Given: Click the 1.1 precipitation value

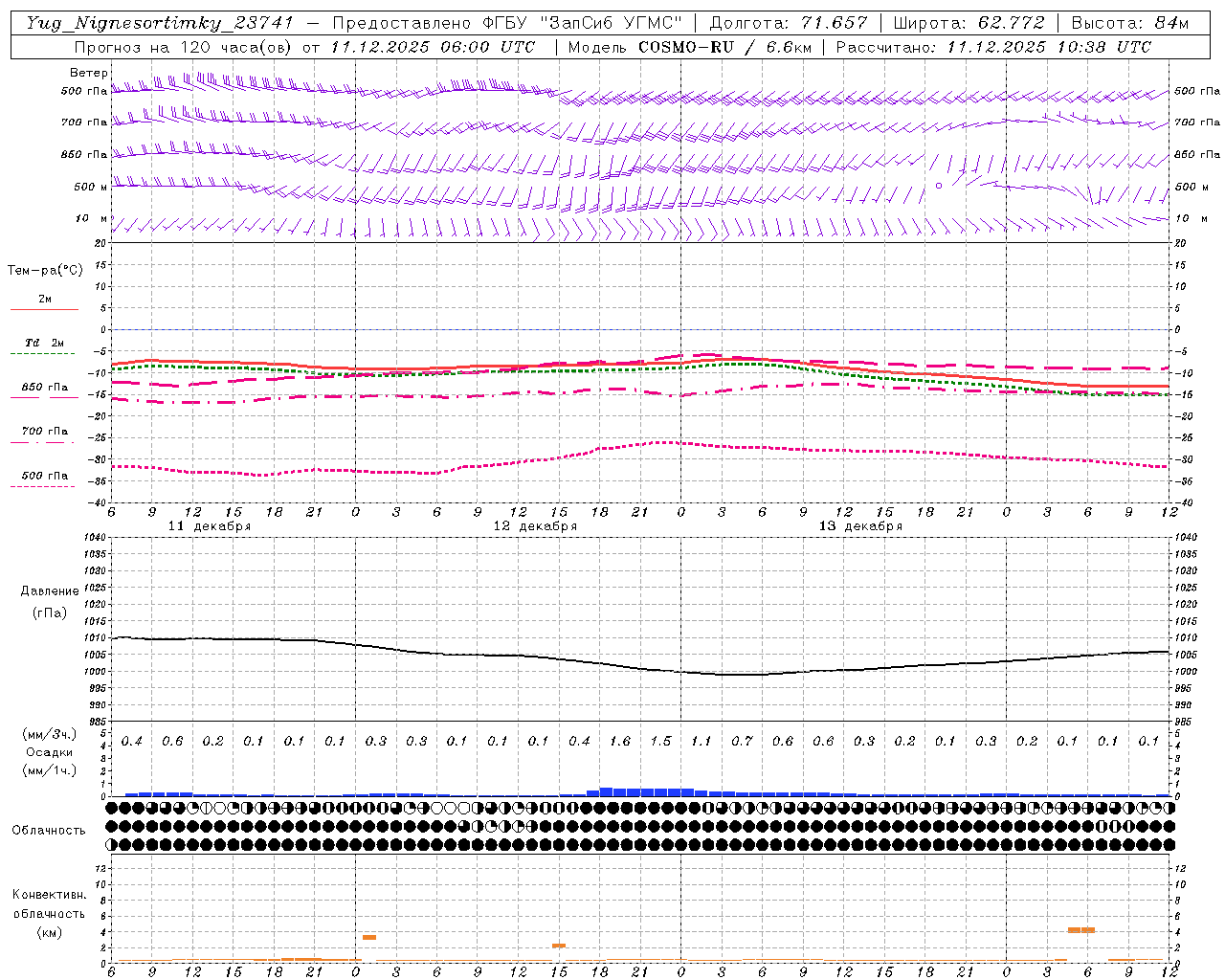Looking at the screenshot, I should tap(702, 742).
